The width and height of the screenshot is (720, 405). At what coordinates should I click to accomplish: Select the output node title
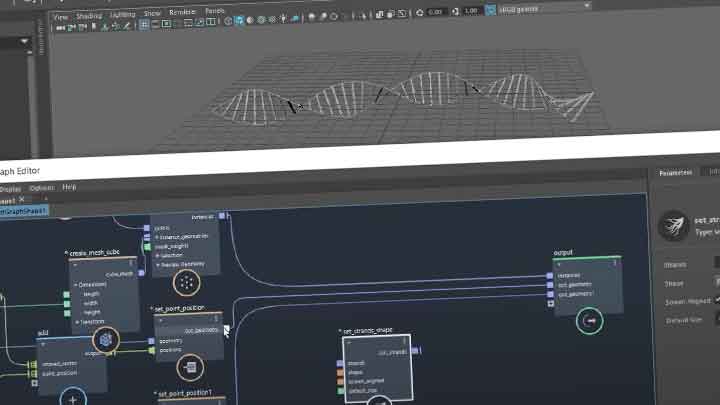(x=563, y=253)
